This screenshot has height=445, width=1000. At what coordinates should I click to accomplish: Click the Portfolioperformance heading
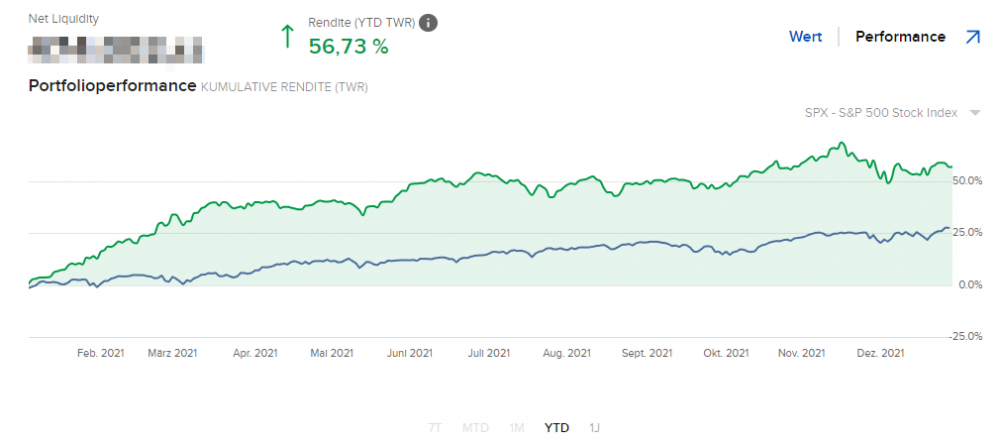point(112,86)
